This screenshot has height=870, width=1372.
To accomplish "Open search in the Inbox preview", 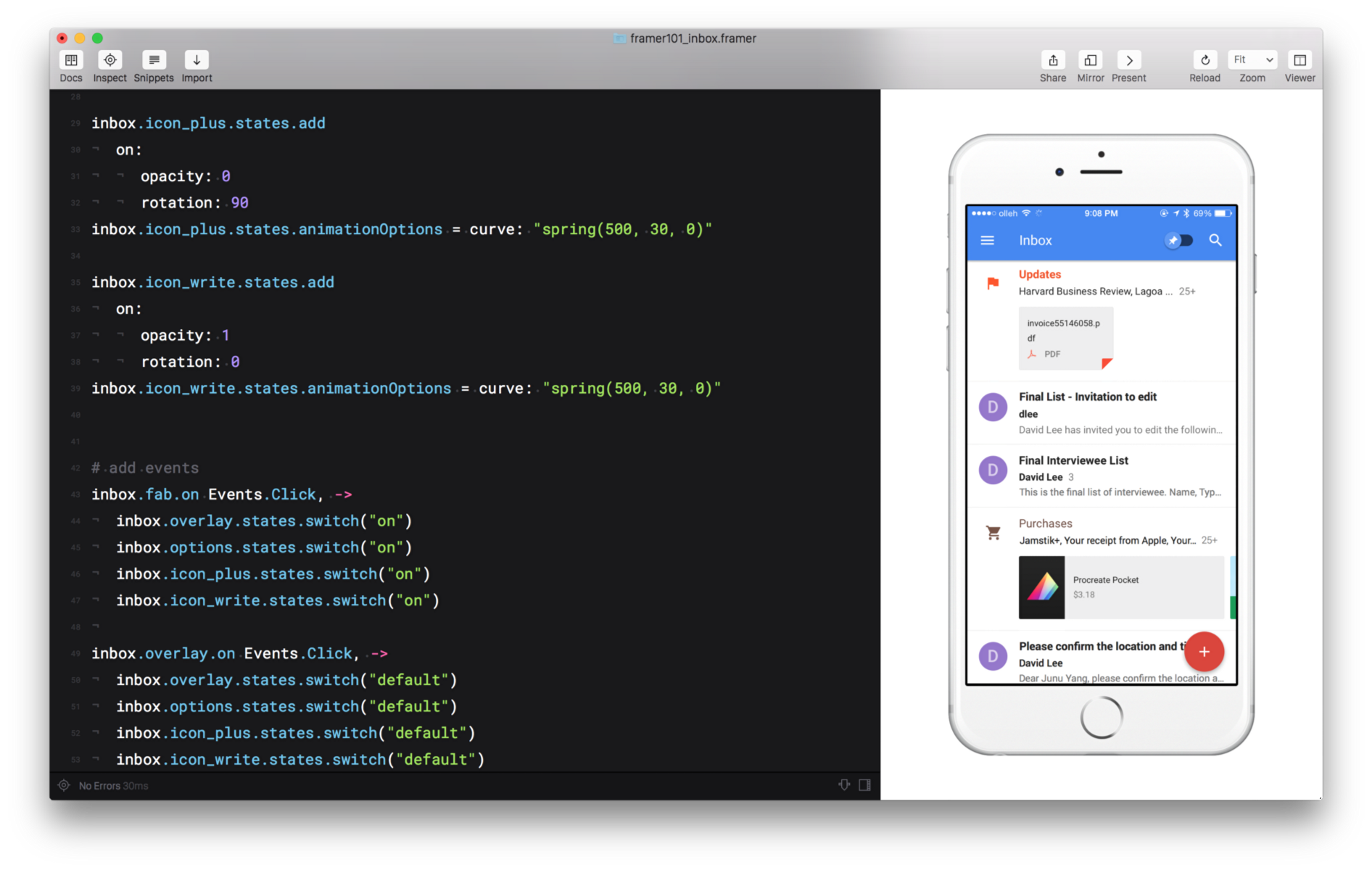I will coord(1216,240).
